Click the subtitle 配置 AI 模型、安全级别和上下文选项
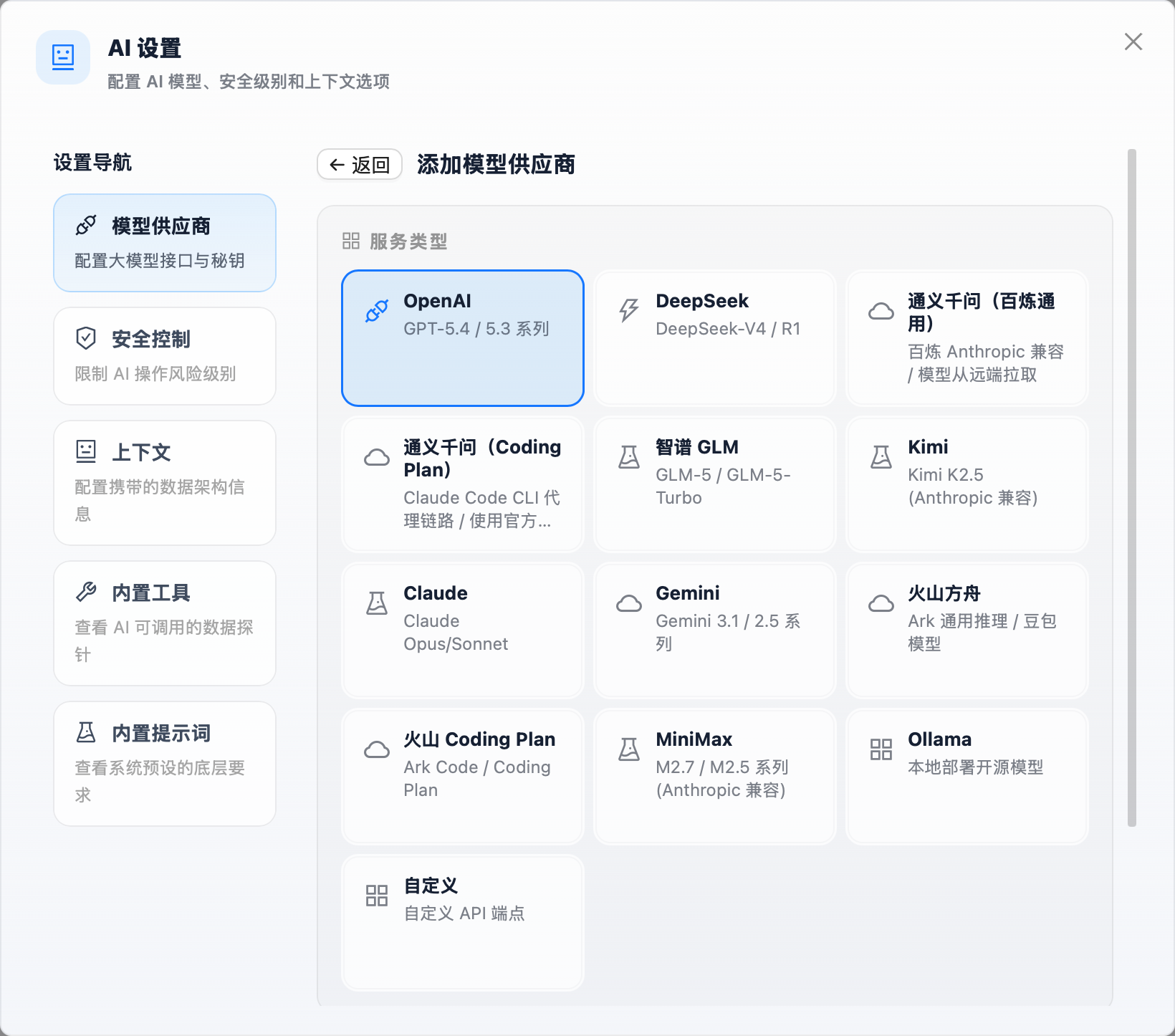Image resolution: width=1175 pixels, height=1036 pixels. coord(249,82)
